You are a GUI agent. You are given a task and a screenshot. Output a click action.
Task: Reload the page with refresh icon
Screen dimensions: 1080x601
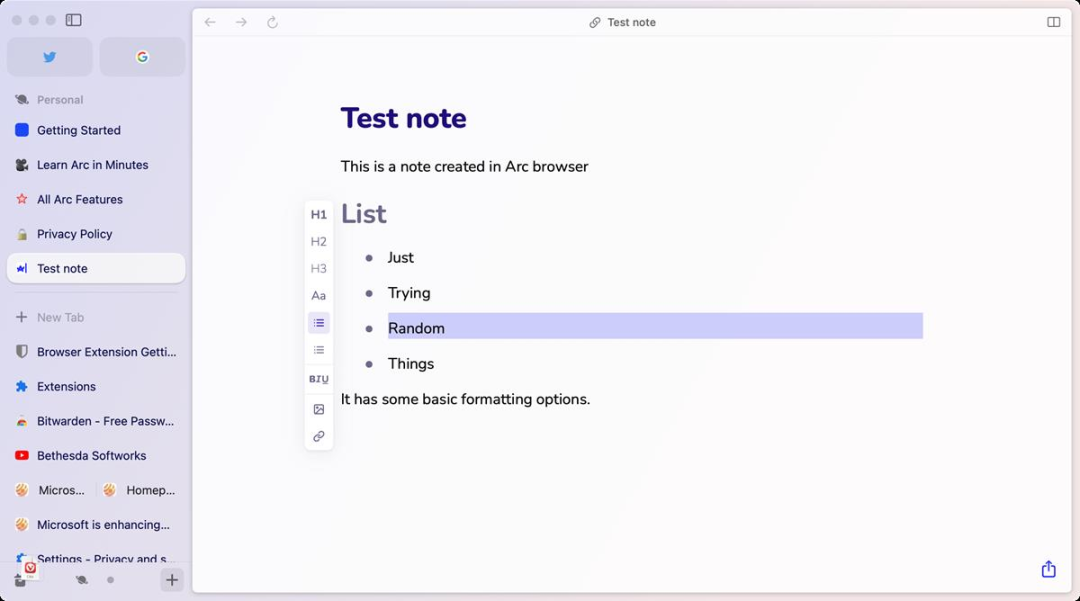tap(272, 22)
